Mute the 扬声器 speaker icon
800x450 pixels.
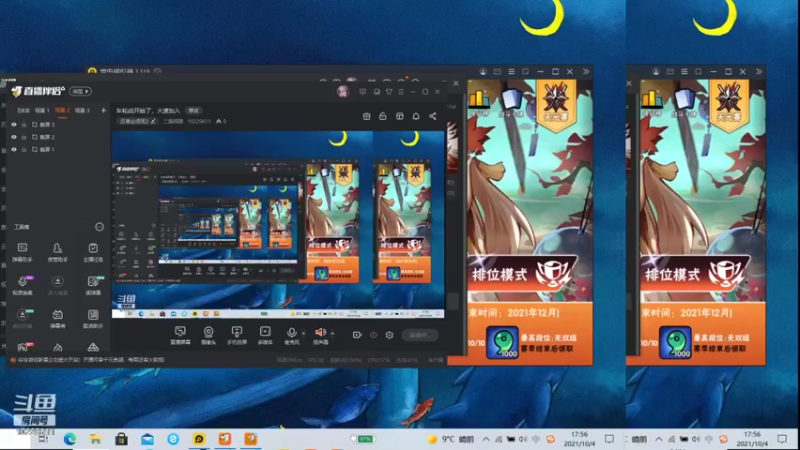click(320, 334)
